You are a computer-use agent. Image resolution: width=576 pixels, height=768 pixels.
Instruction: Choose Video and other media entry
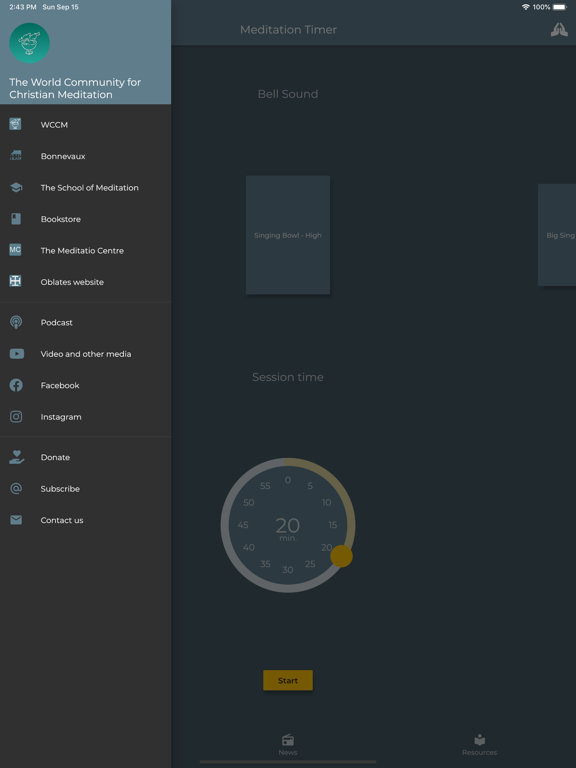tap(86, 354)
